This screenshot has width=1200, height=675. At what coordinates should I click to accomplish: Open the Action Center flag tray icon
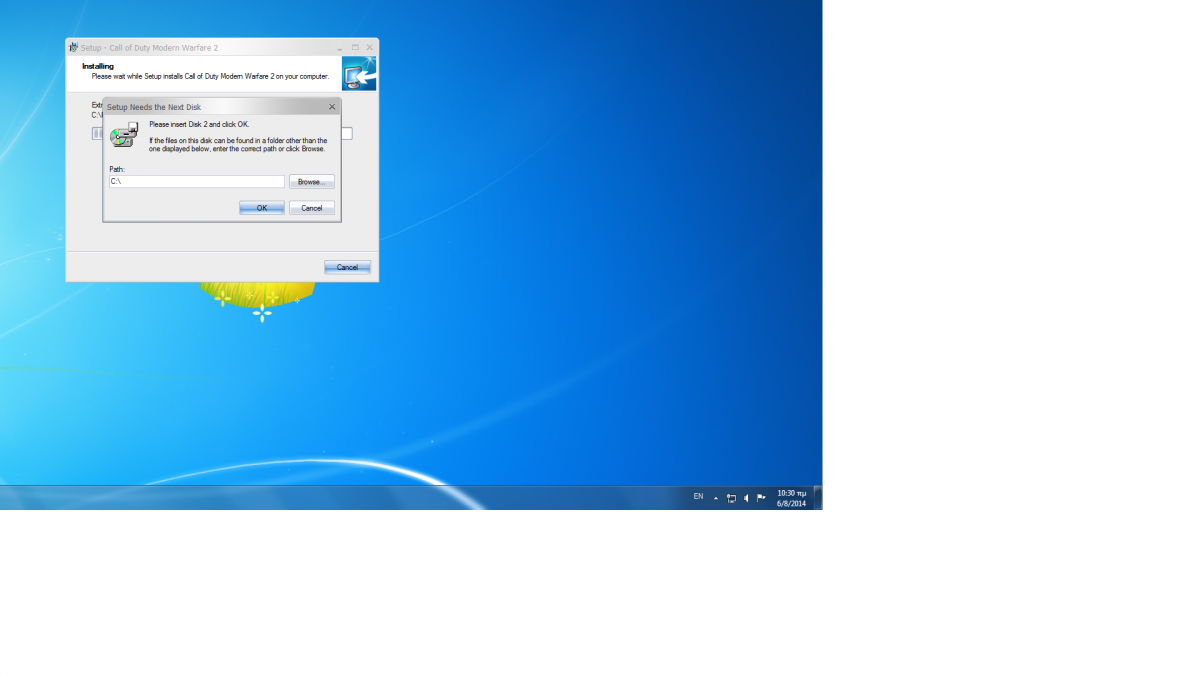coord(761,497)
